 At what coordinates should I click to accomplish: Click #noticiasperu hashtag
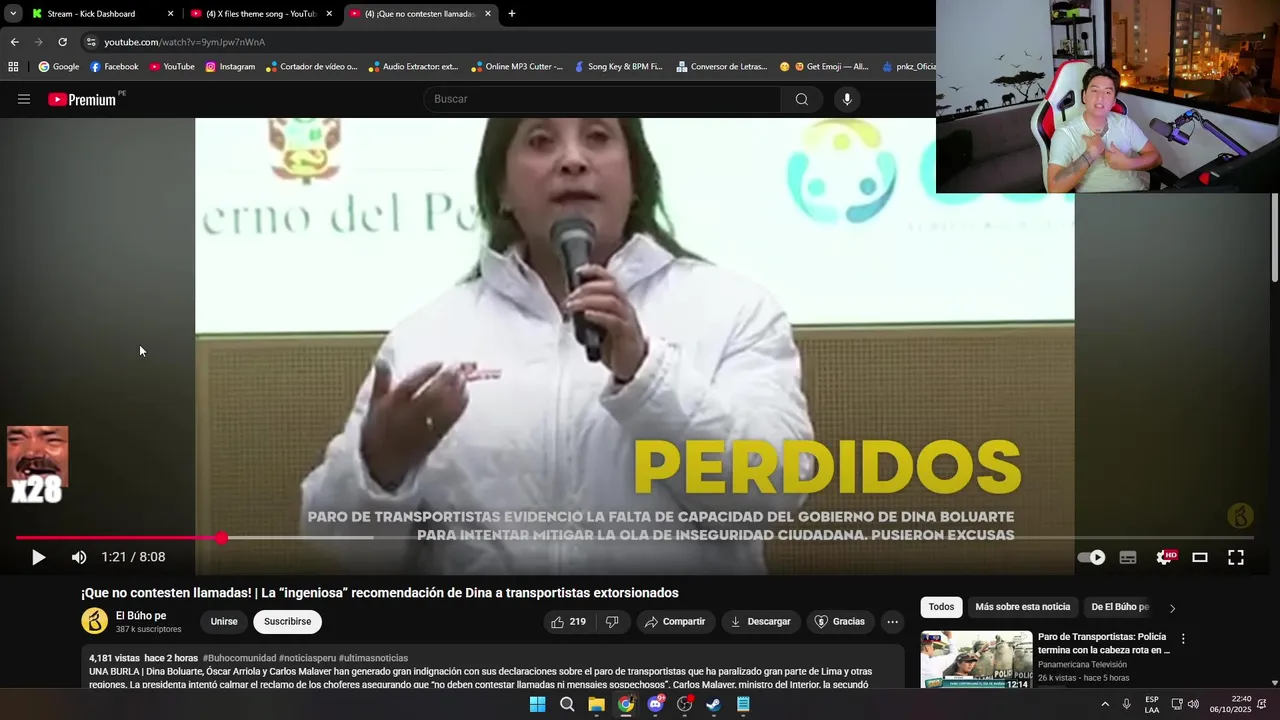point(307,658)
